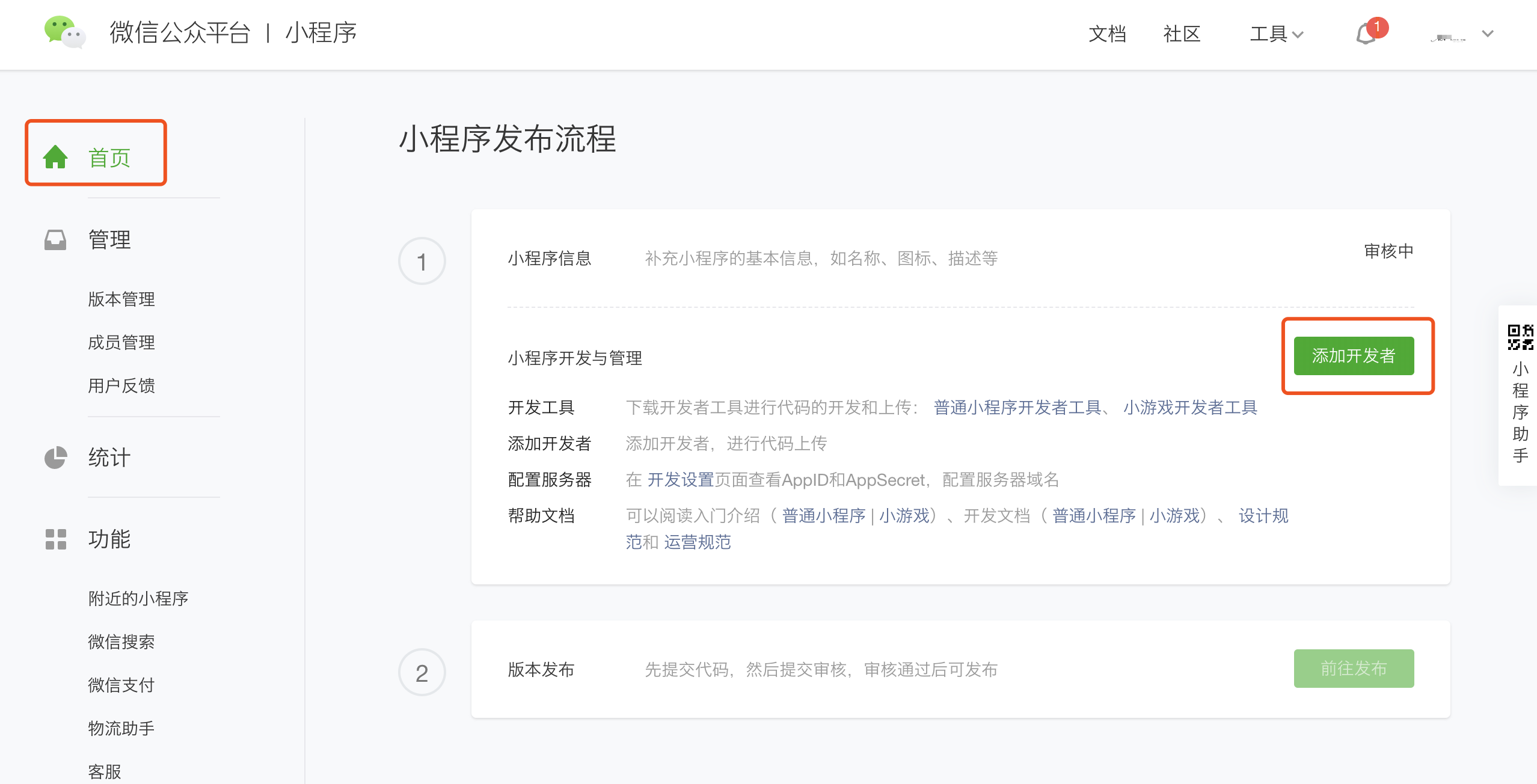Click the 功能 grid icon
The width and height of the screenshot is (1537, 784).
[55, 539]
